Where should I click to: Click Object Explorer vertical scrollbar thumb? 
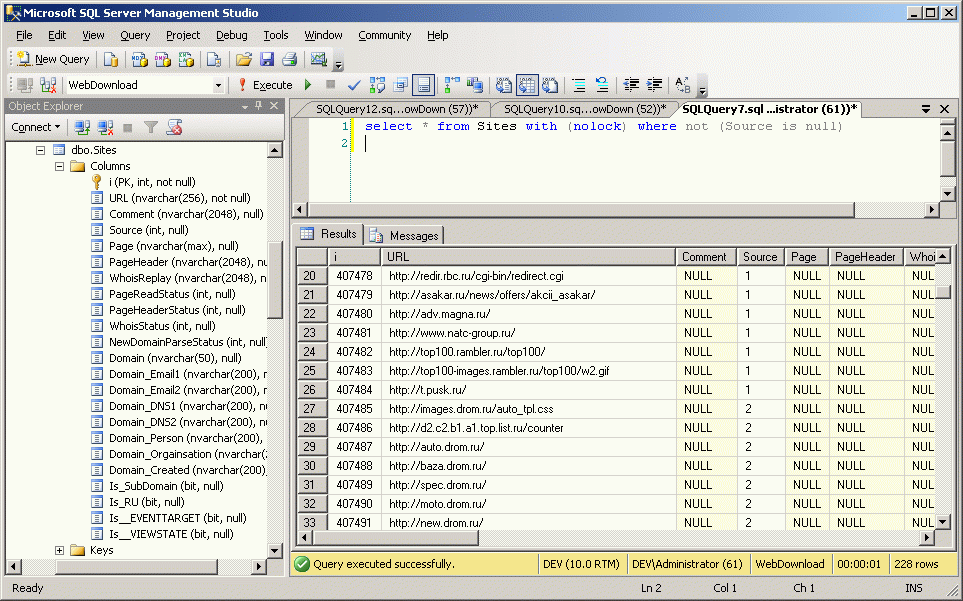[x=275, y=279]
